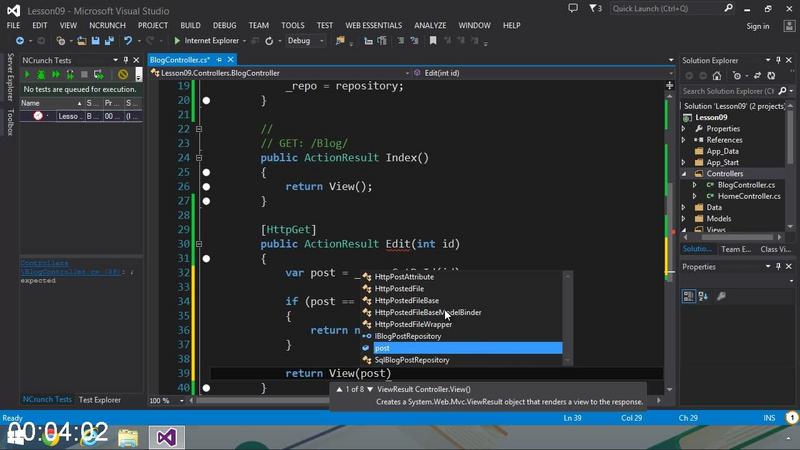Click the NCrunch double-arrow run icon
The height and width of the screenshot is (450, 800).
click(55, 74)
